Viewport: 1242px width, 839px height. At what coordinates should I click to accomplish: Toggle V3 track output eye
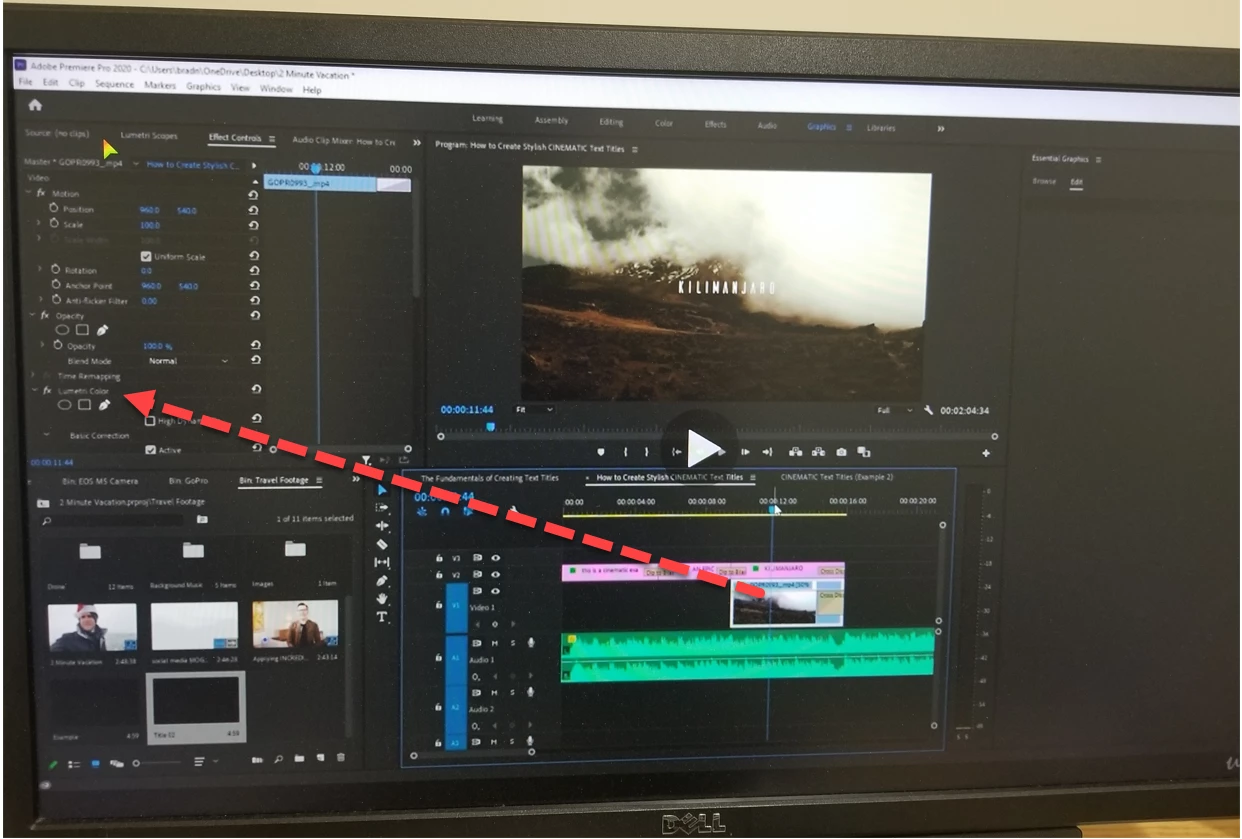(495, 558)
